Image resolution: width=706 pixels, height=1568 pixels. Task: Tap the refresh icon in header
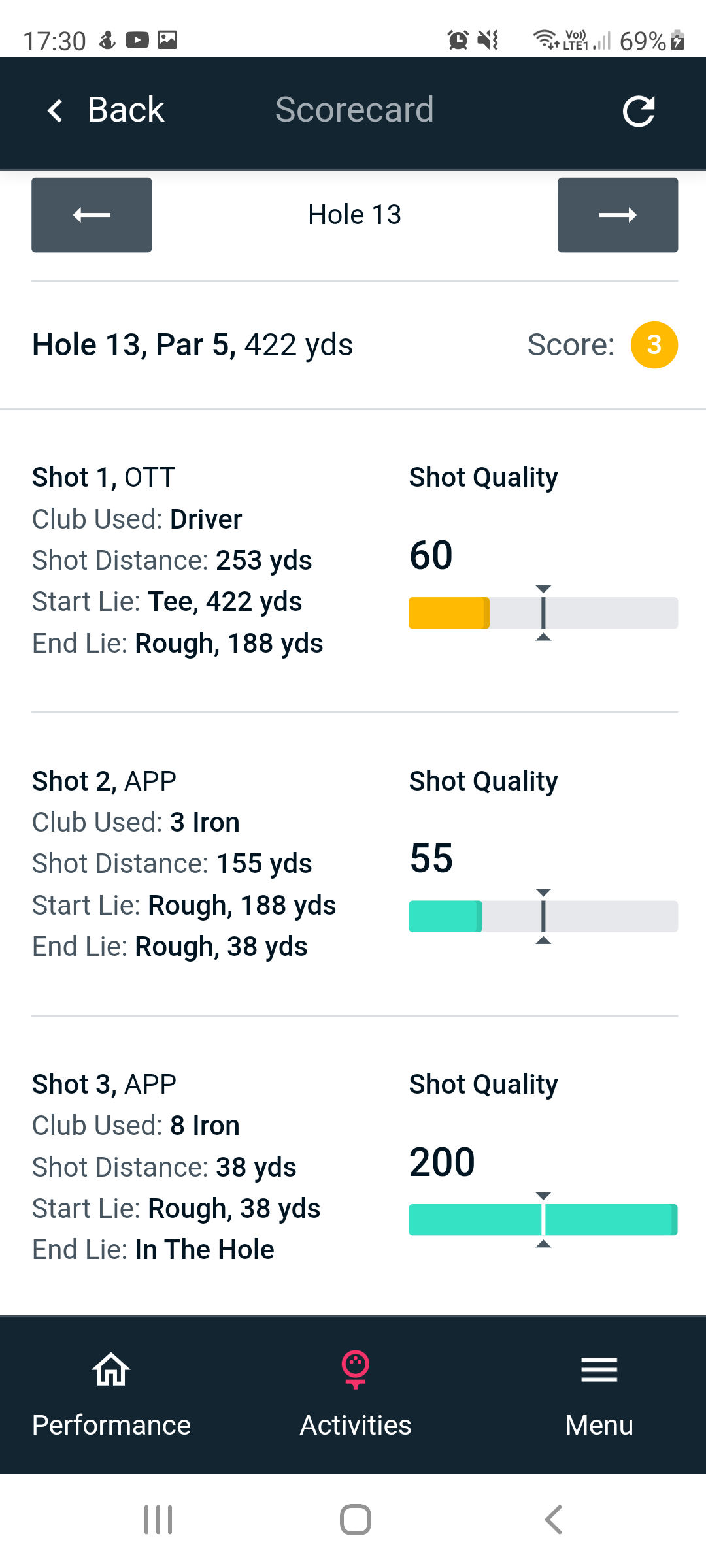(638, 110)
